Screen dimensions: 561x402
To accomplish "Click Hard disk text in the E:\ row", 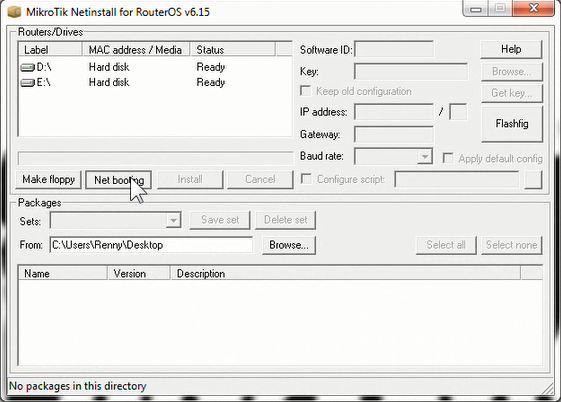I will click(x=109, y=83).
